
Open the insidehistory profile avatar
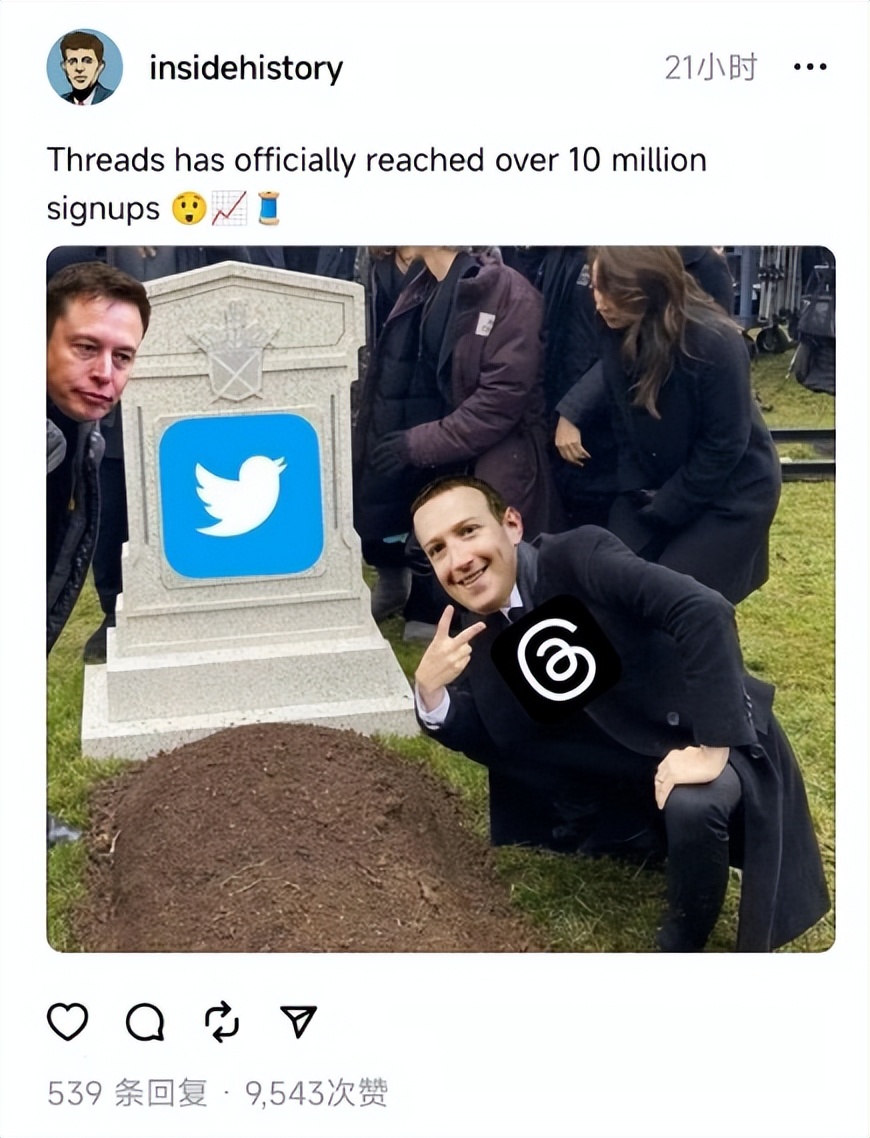pos(84,67)
